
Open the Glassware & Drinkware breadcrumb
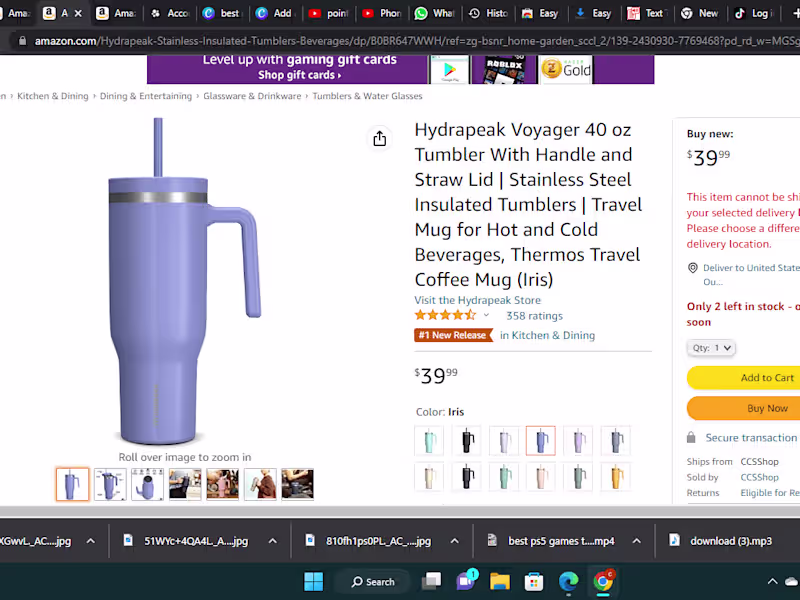pyautogui.click(x=252, y=96)
